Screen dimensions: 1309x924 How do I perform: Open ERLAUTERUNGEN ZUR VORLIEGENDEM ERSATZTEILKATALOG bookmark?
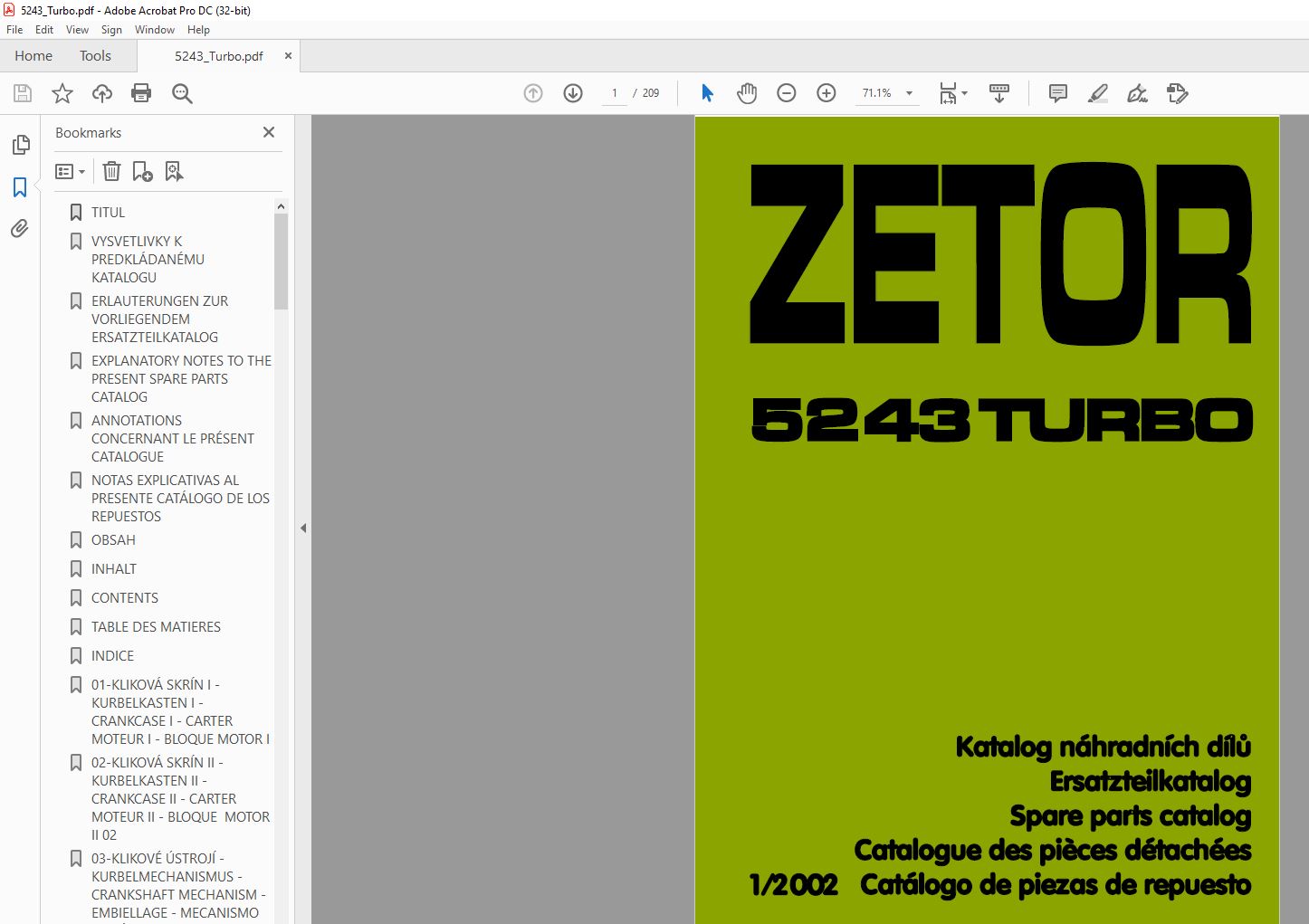[x=159, y=319]
